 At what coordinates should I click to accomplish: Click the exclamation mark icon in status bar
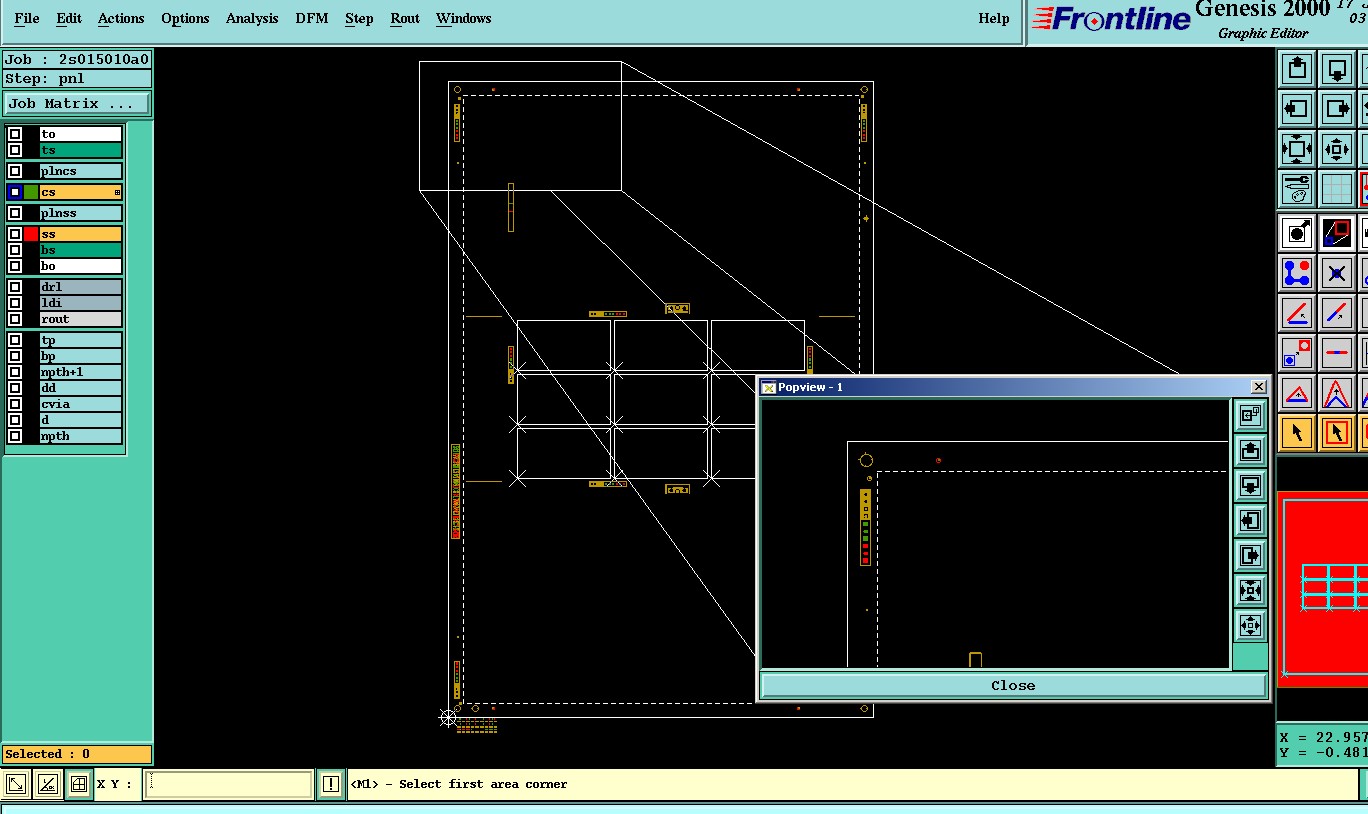click(331, 784)
